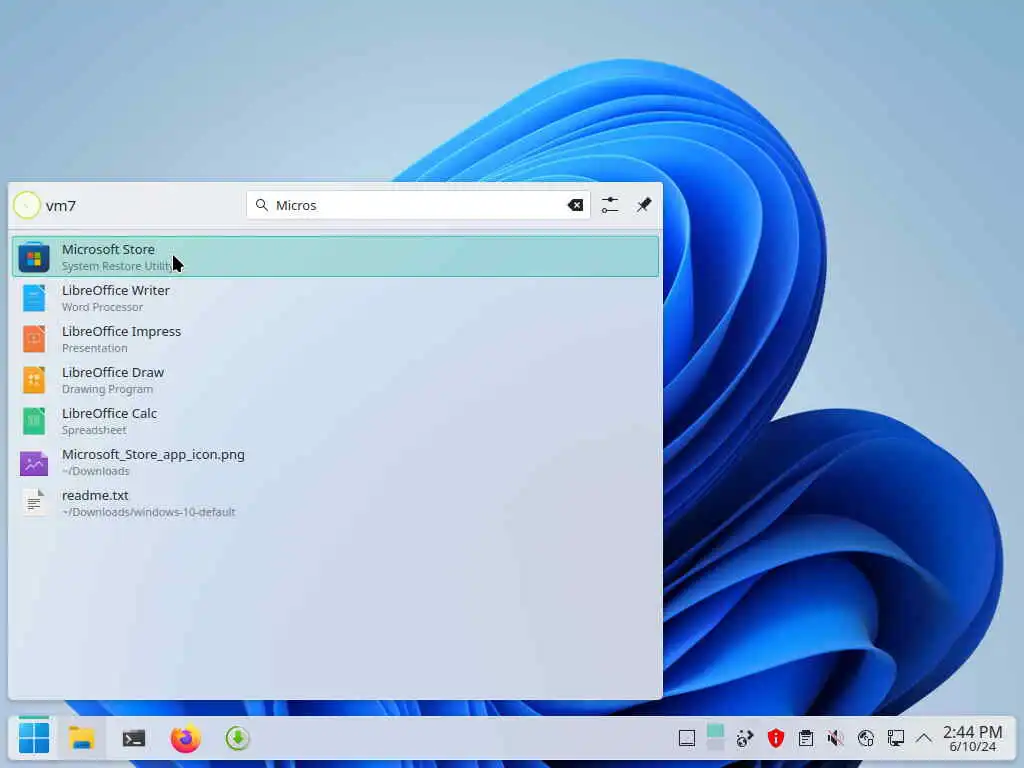Click the 'Presentation' subtitle text
Screen dimensions: 1024x768
point(95,348)
